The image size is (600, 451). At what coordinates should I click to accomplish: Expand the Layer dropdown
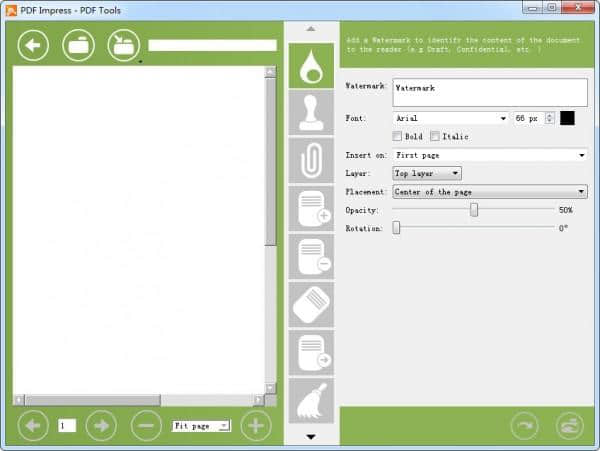tap(427, 173)
